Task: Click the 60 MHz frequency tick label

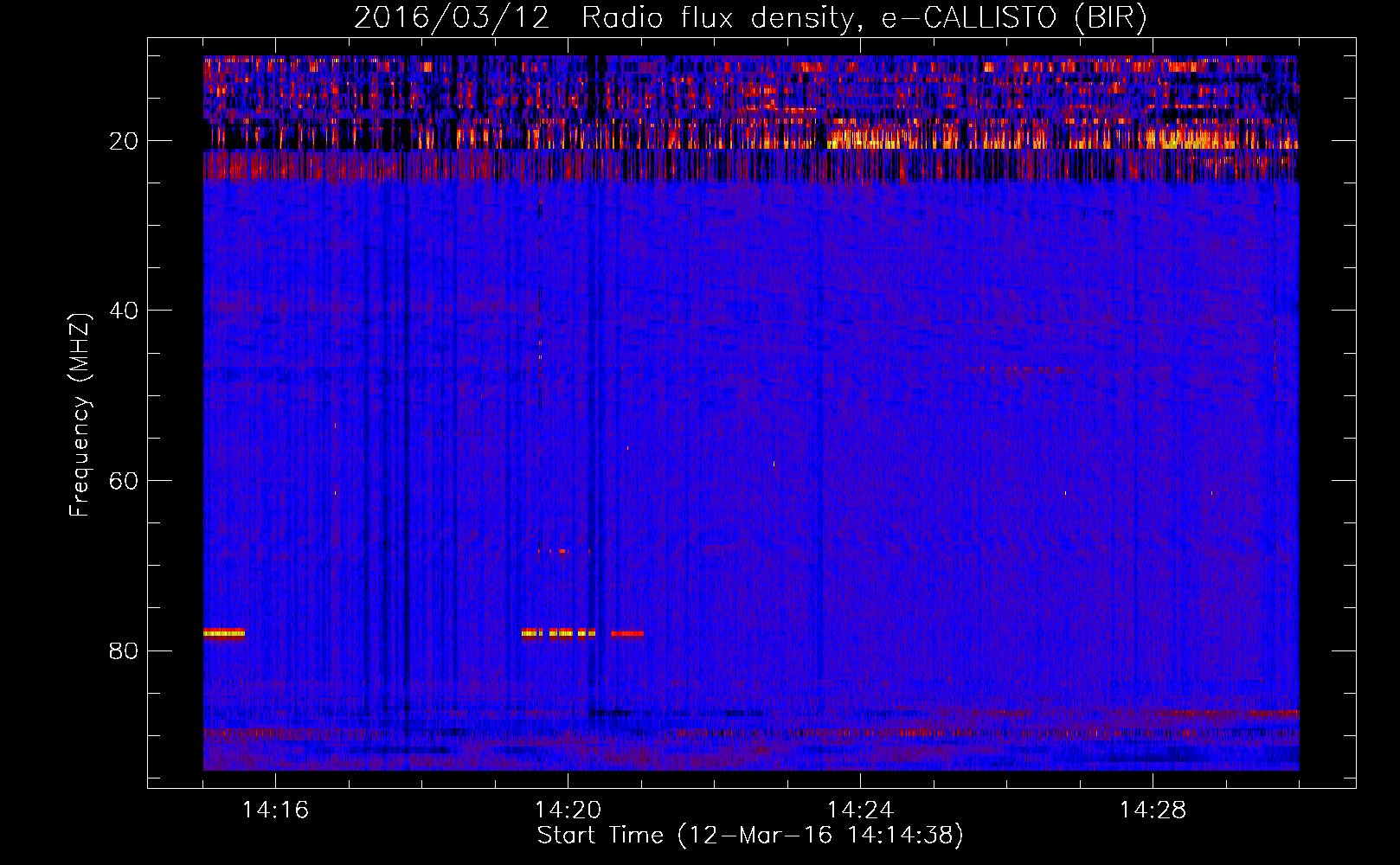Action: coord(124,481)
